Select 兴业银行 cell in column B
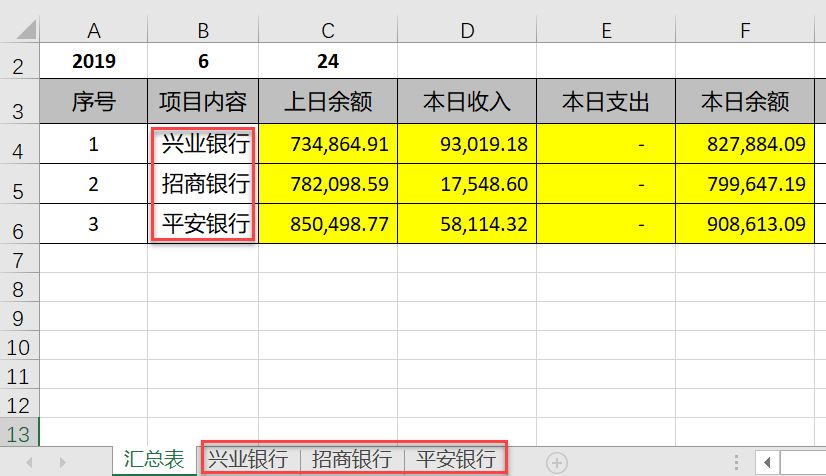 (203, 144)
